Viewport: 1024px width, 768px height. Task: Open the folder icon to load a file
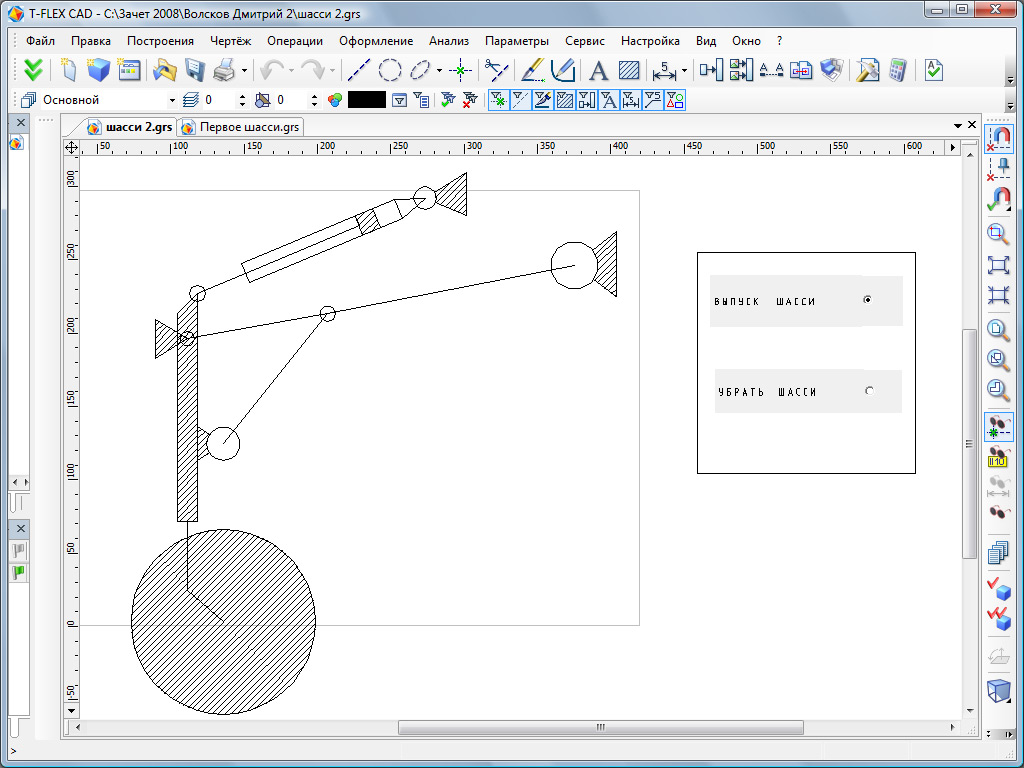(164, 70)
